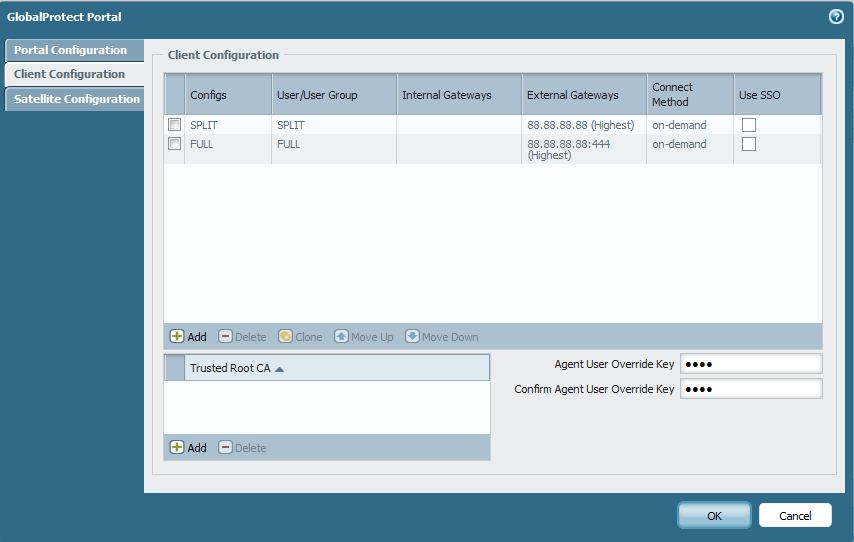The height and width of the screenshot is (542, 854).
Task: Enable Use SSO for FULL config
Action: click(x=748, y=144)
